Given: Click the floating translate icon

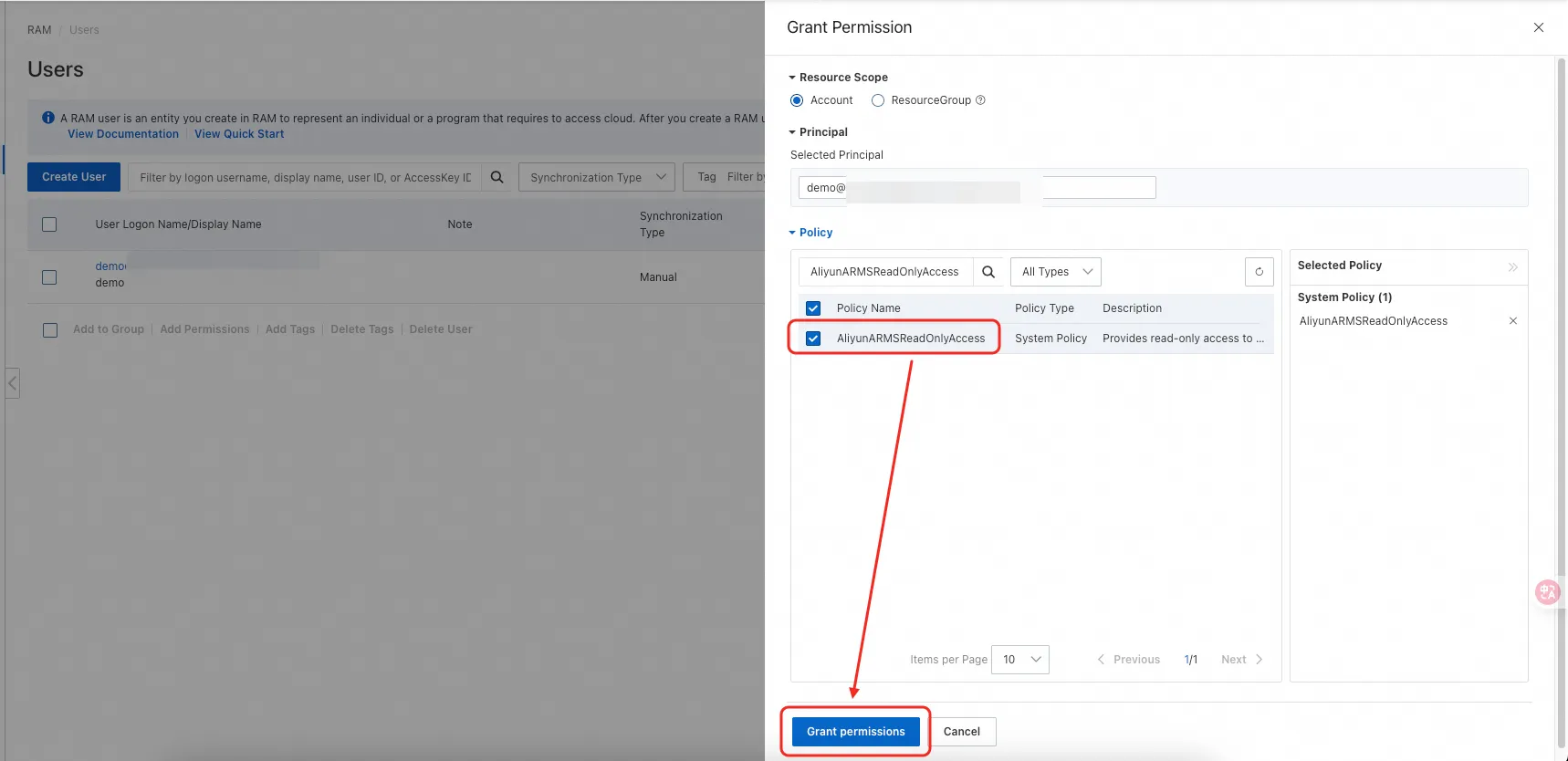Looking at the screenshot, I should tap(1547, 593).
